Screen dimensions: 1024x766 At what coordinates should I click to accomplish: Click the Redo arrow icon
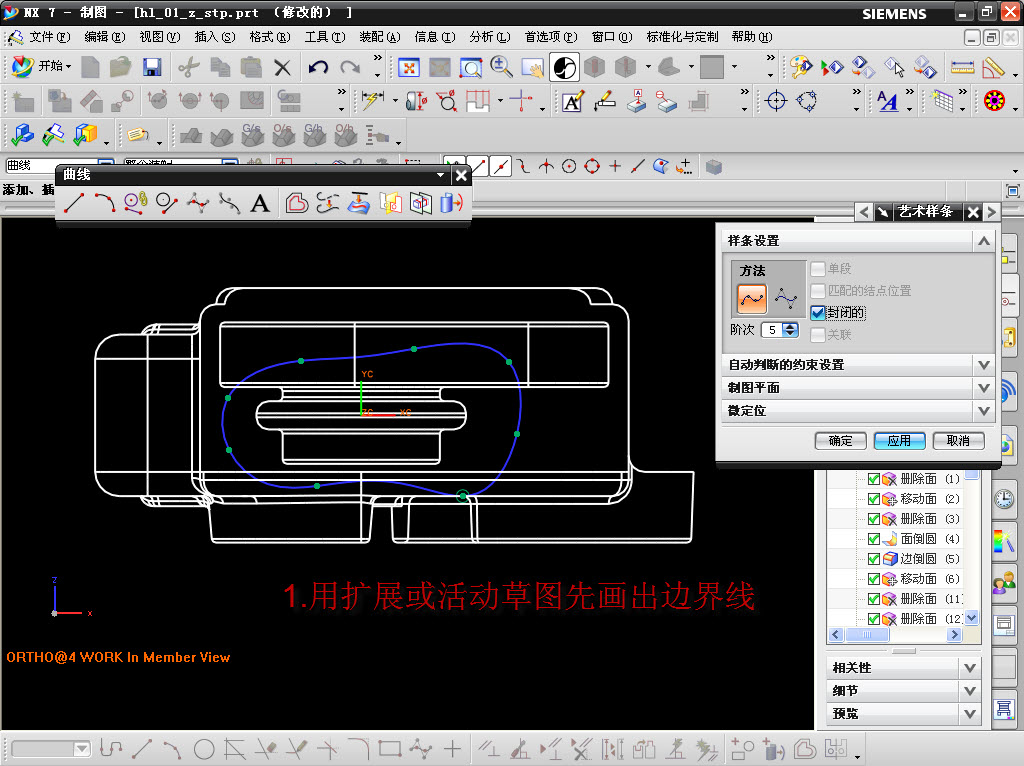(350, 67)
